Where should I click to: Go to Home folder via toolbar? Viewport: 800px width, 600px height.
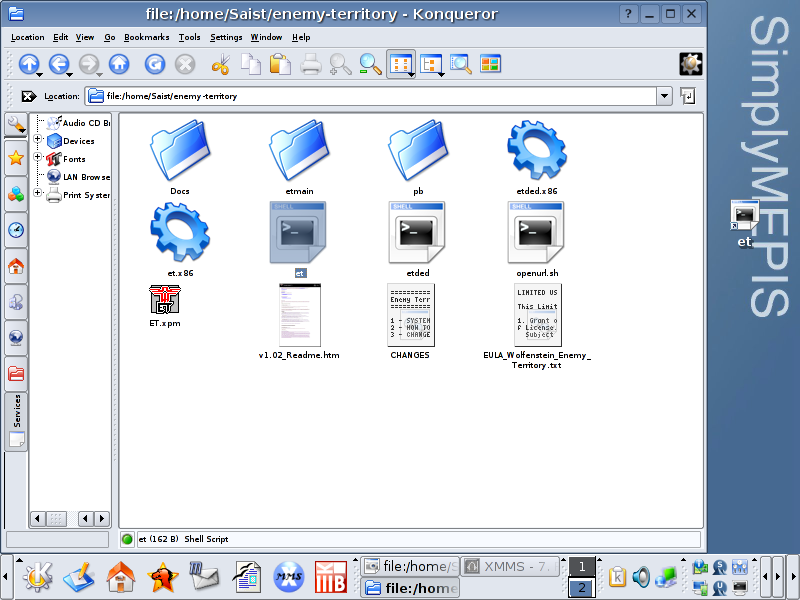click(x=119, y=64)
